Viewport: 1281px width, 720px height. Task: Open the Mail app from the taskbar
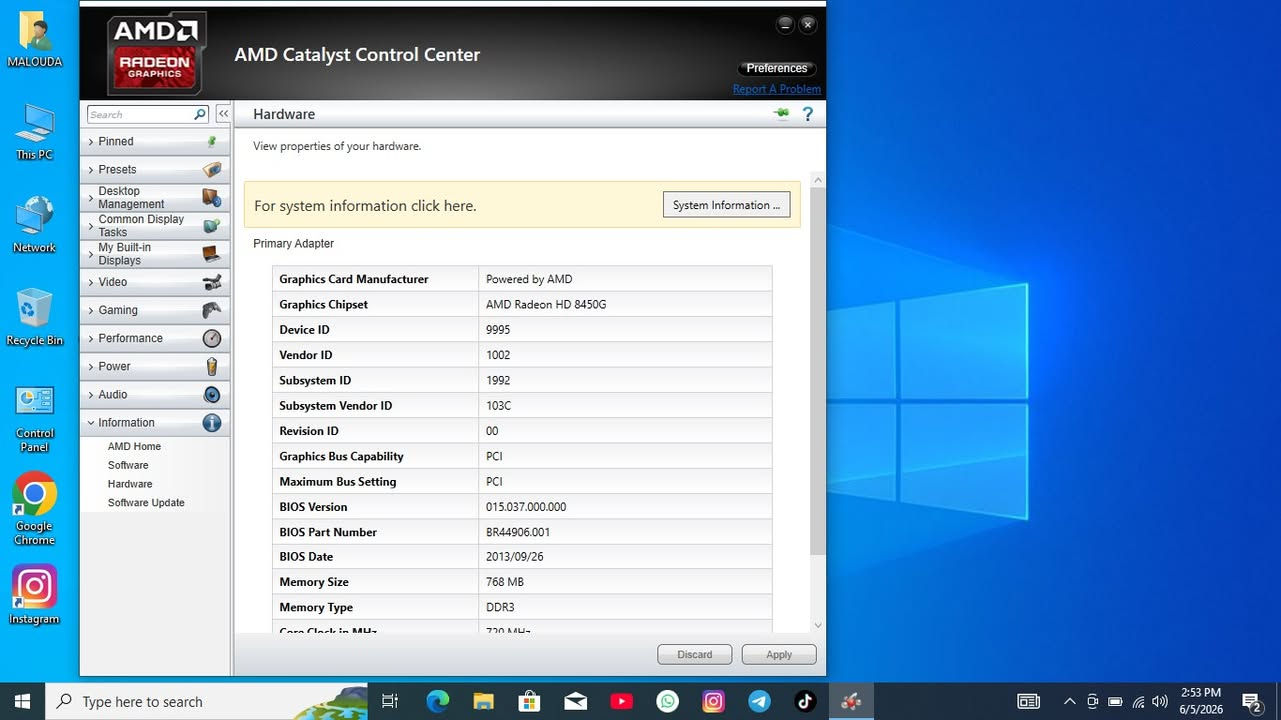[575, 701]
